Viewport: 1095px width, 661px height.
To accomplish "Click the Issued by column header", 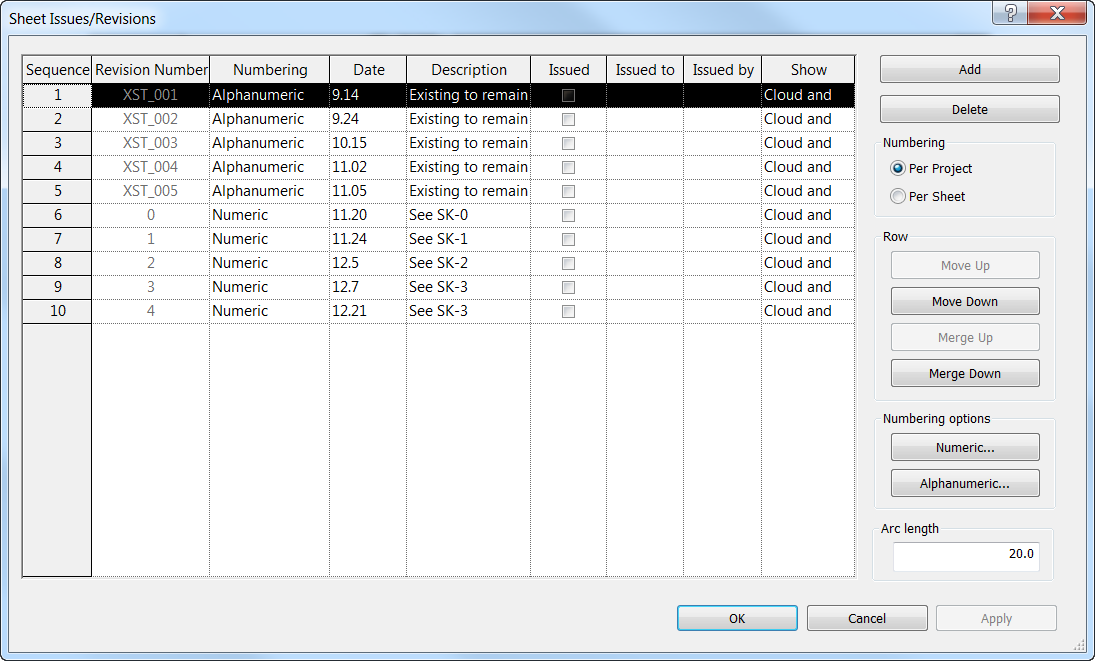I will pyautogui.click(x=723, y=70).
